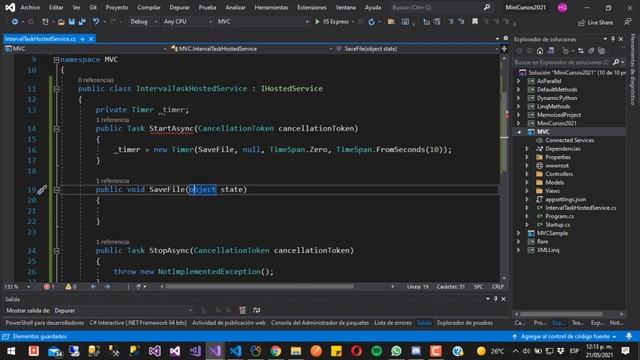640x360 pixels.
Task: Click the Save file toolbar icon
Action: (x=71, y=22)
